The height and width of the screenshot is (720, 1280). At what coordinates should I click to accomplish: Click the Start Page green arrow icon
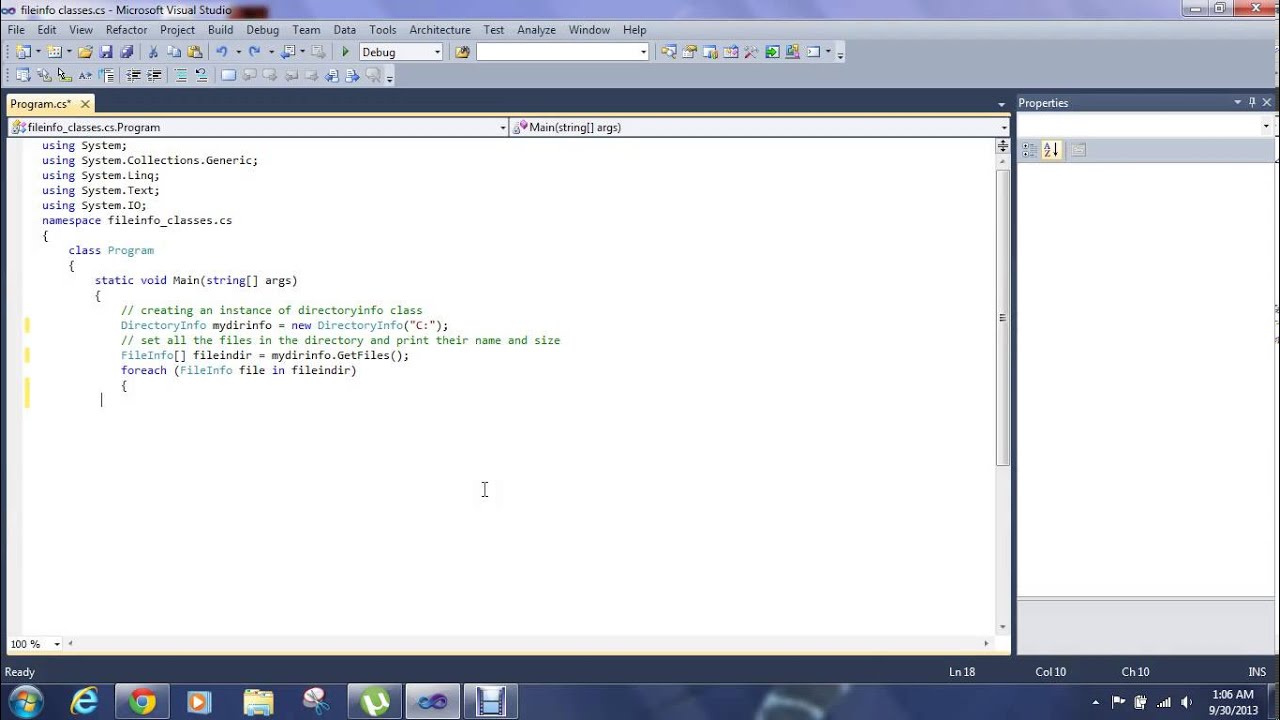click(772, 52)
